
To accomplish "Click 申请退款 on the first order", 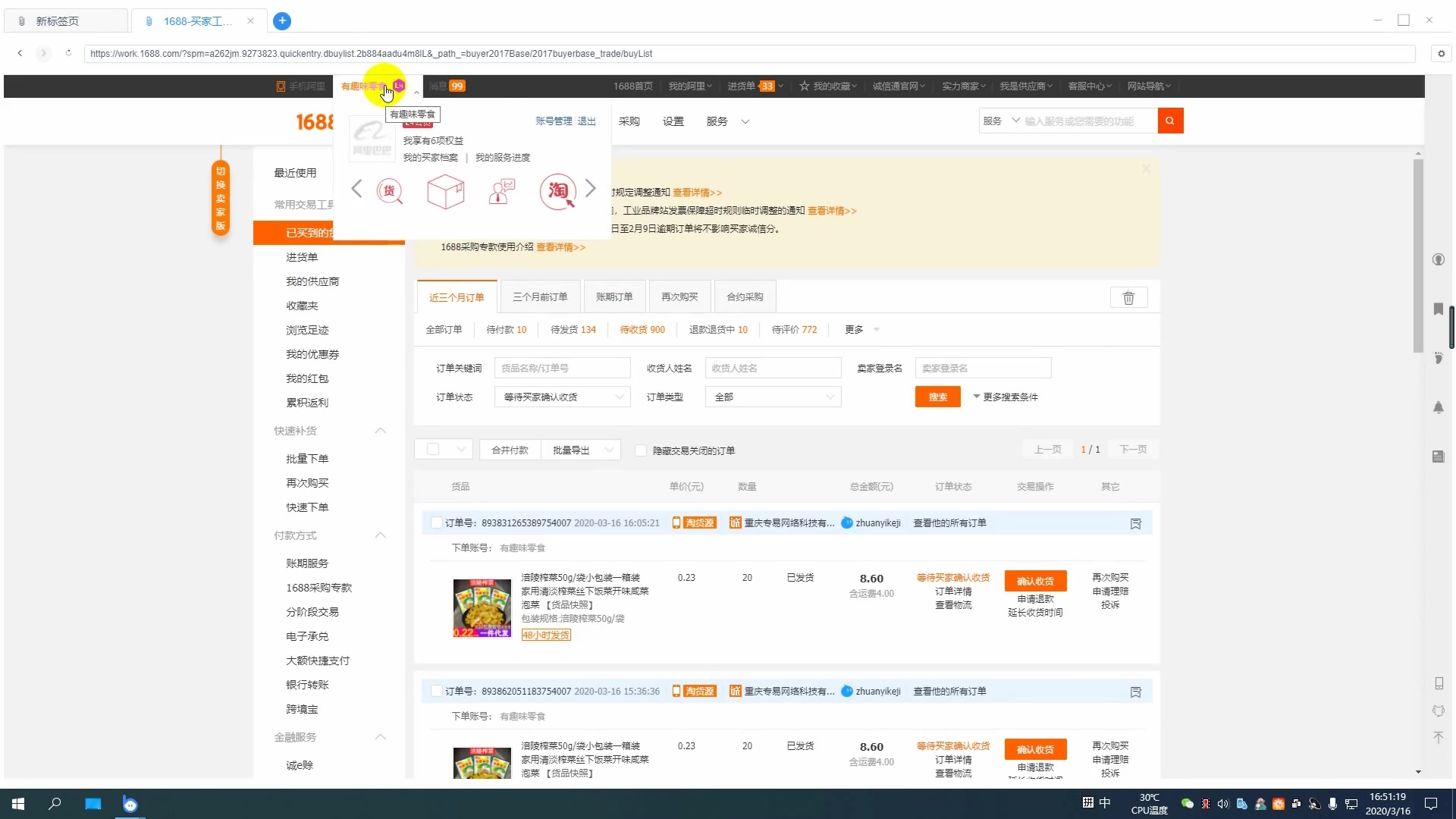I will tap(1035, 599).
